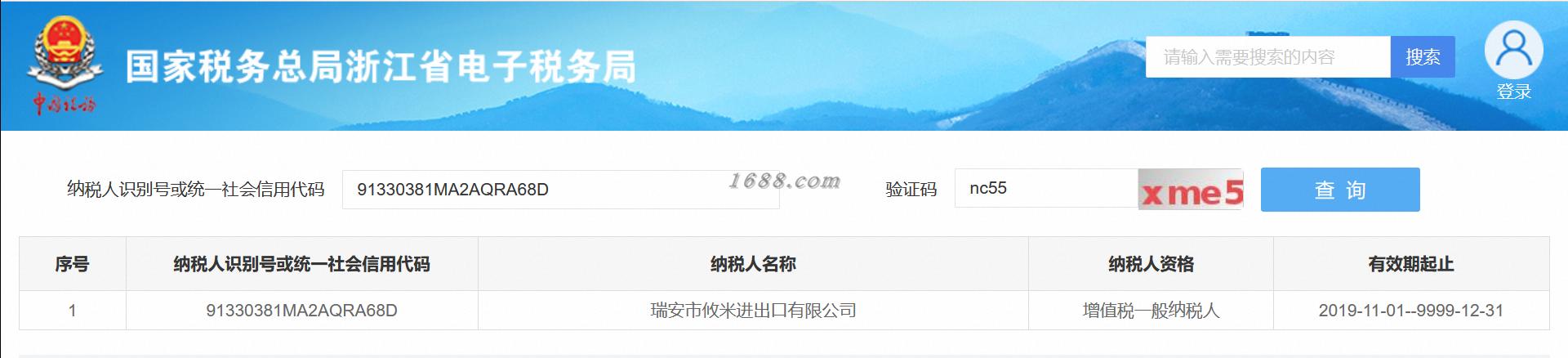Click the 纳税人名称 column header
This screenshot has width=1568, height=358.
753,264
